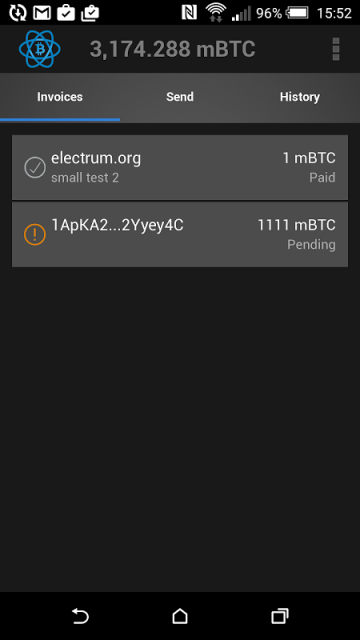Viewport: 360px width, 640px height.
Task: Open the recent apps overview icon
Action: 280,616
